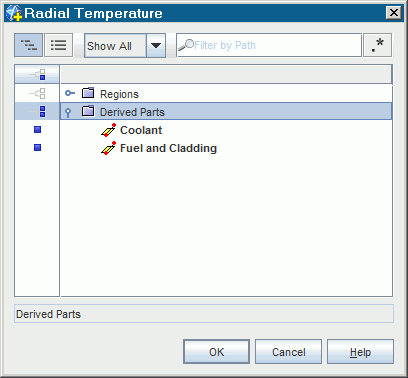Switch to flat list view icon
The image size is (408, 378).
coord(58,45)
